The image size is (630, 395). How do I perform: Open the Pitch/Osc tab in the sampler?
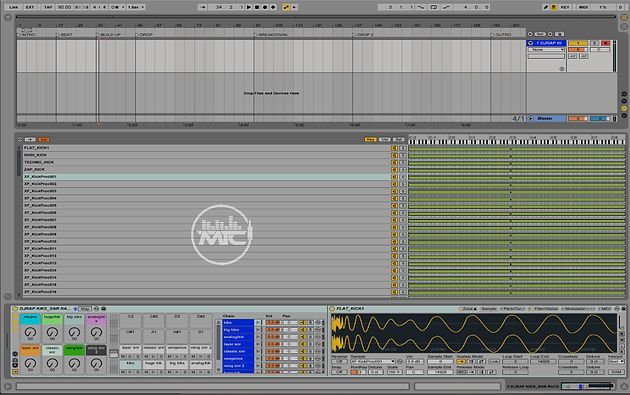[513, 309]
